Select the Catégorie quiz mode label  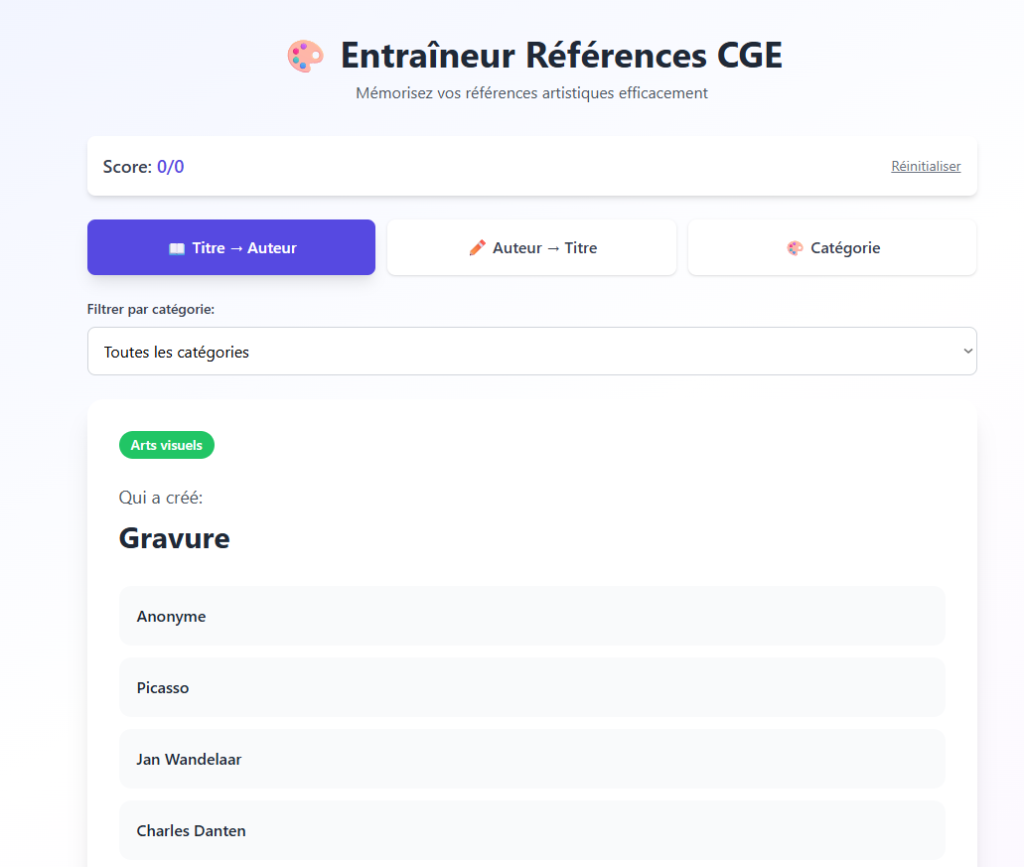(x=845, y=248)
